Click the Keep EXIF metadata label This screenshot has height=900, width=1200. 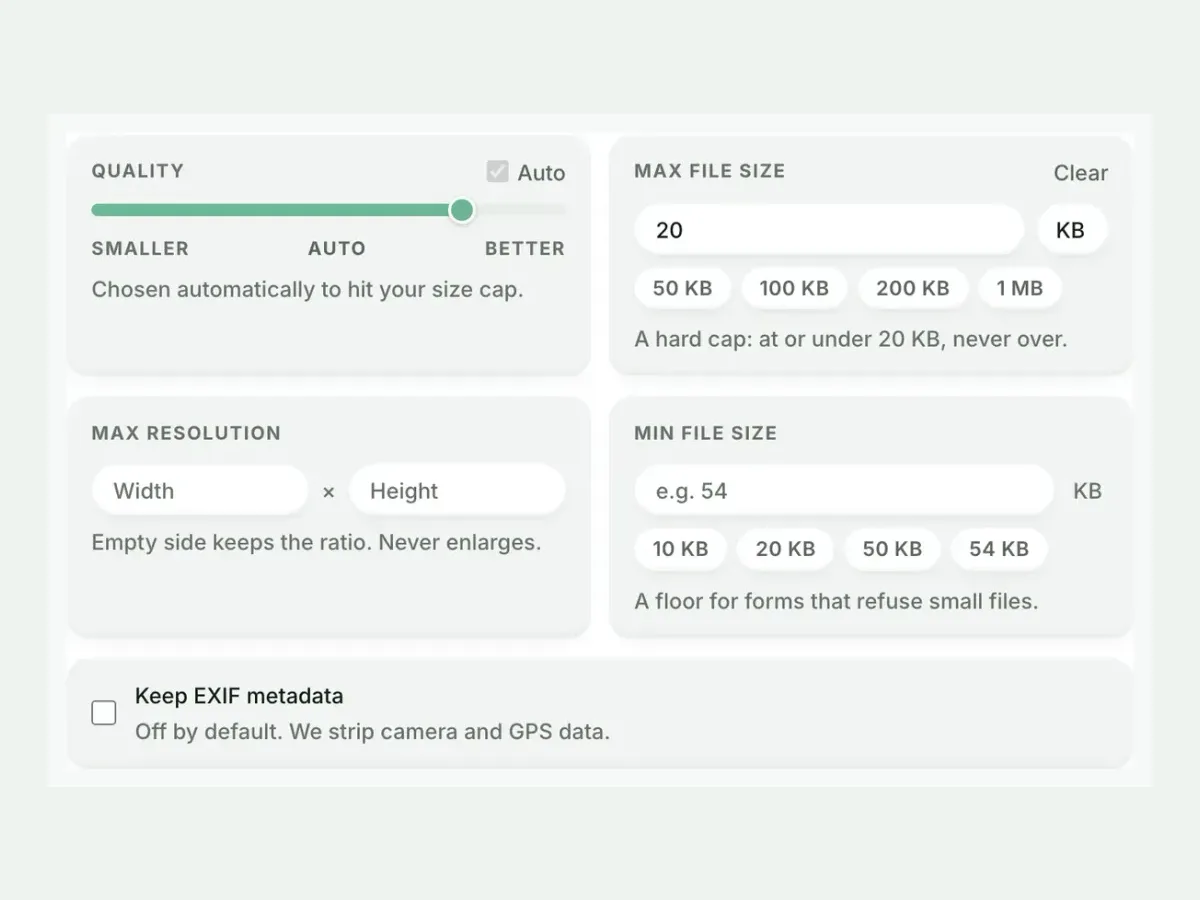click(239, 696)
